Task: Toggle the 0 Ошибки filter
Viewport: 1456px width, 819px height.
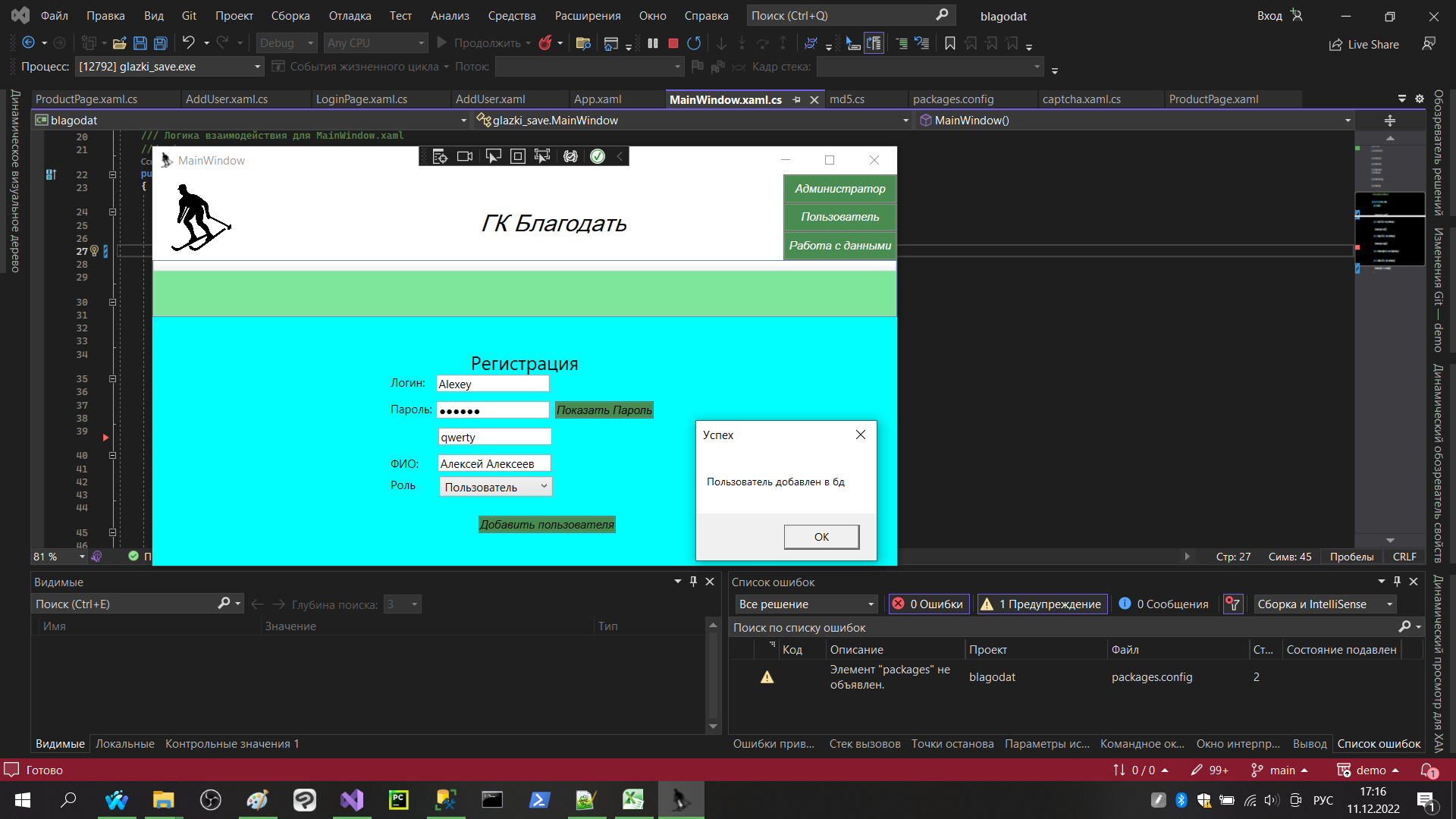Action: click(x=928, y=604)
